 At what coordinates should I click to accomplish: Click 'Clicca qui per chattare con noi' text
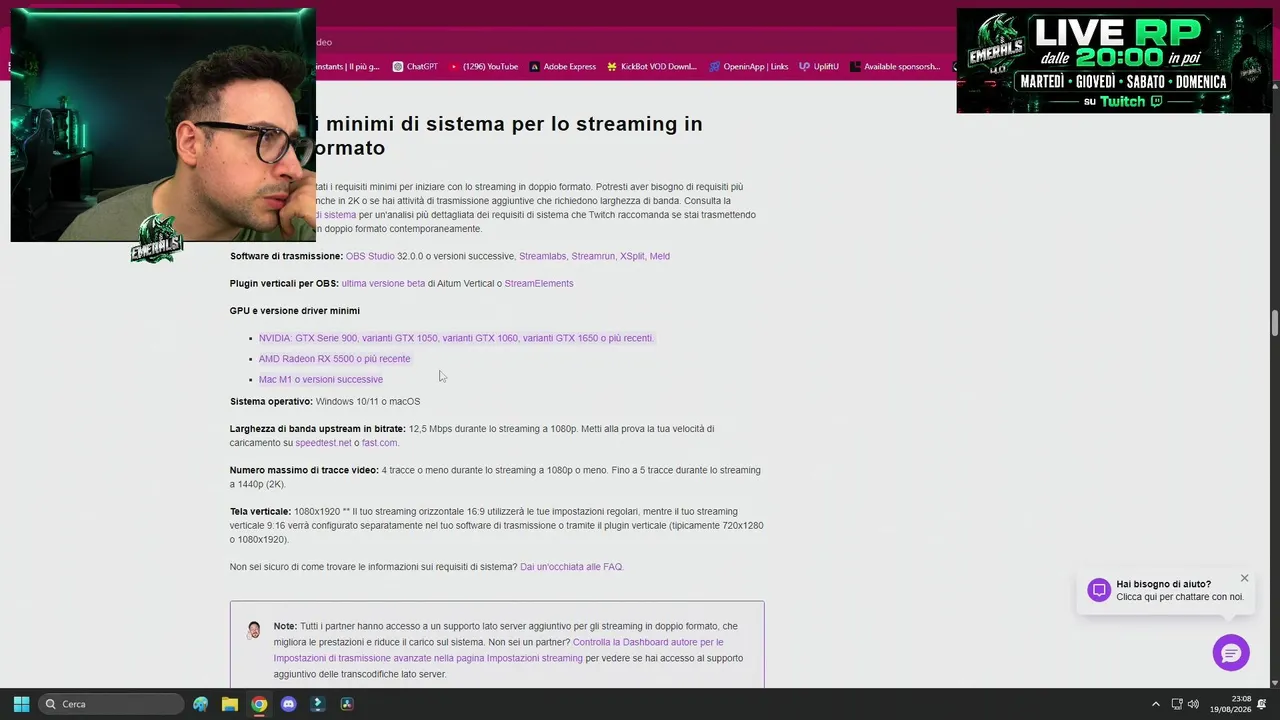tap(1180, 597)
